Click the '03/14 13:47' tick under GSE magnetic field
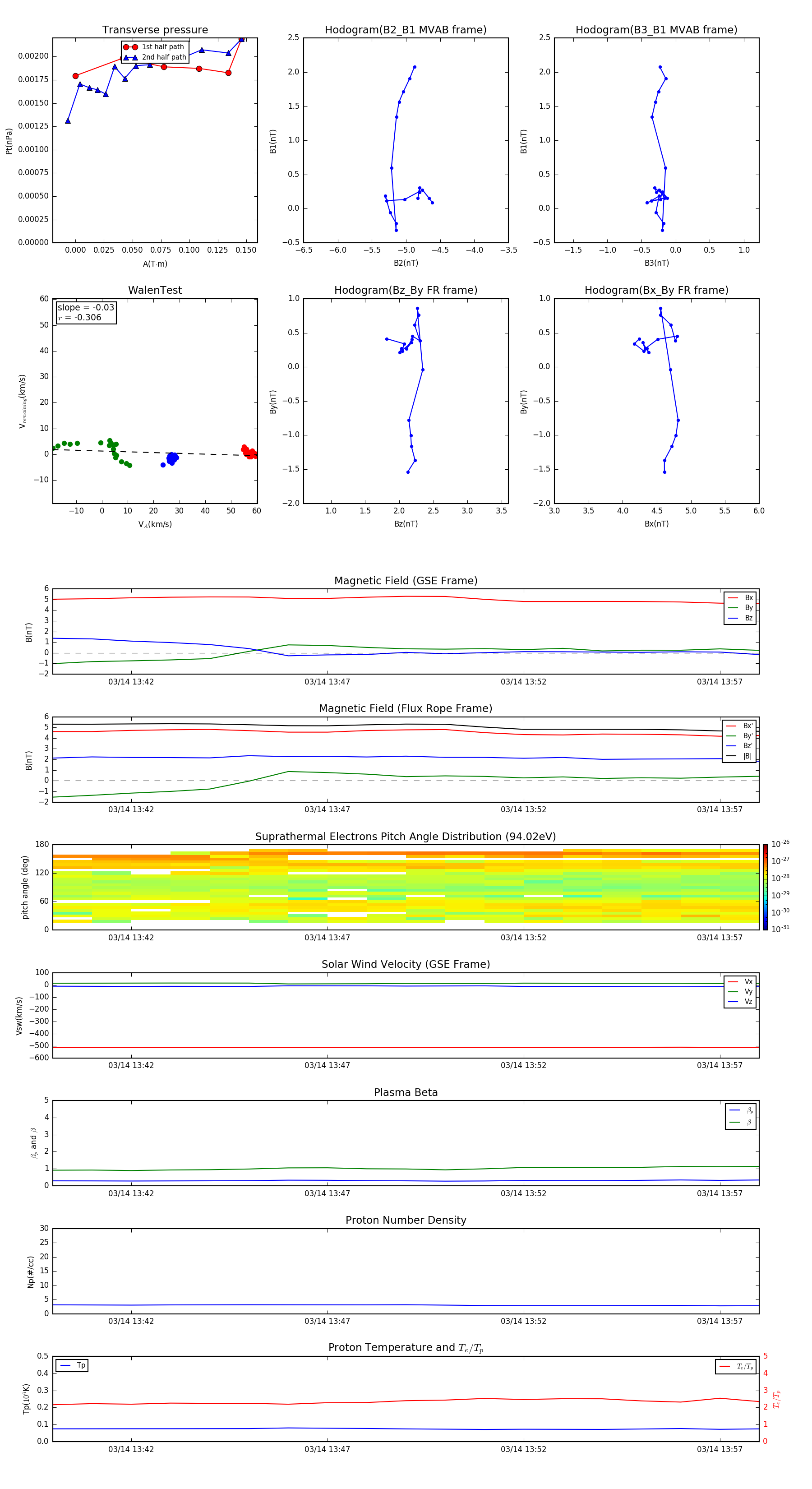 327,682
